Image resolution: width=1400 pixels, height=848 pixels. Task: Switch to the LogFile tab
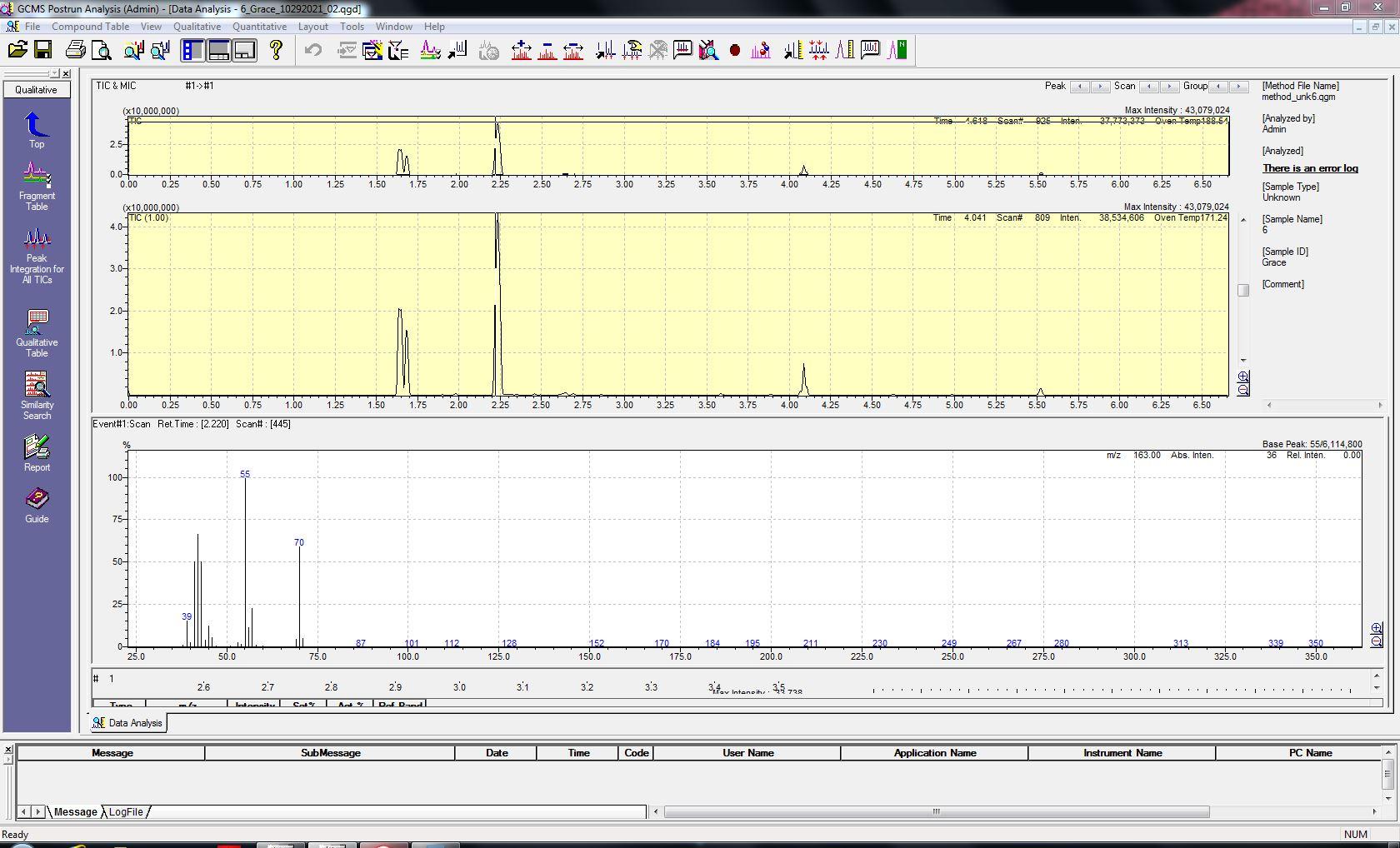pyautogui.click(x=126, y=811)
